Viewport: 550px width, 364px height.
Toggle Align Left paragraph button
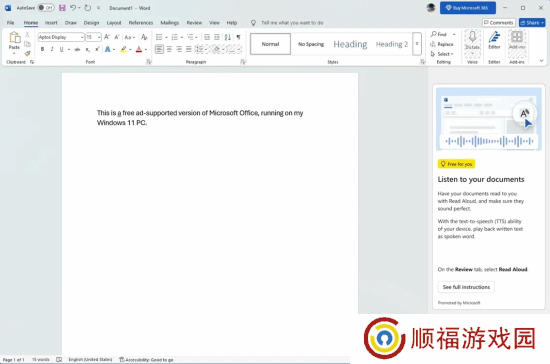click(159, 49)
